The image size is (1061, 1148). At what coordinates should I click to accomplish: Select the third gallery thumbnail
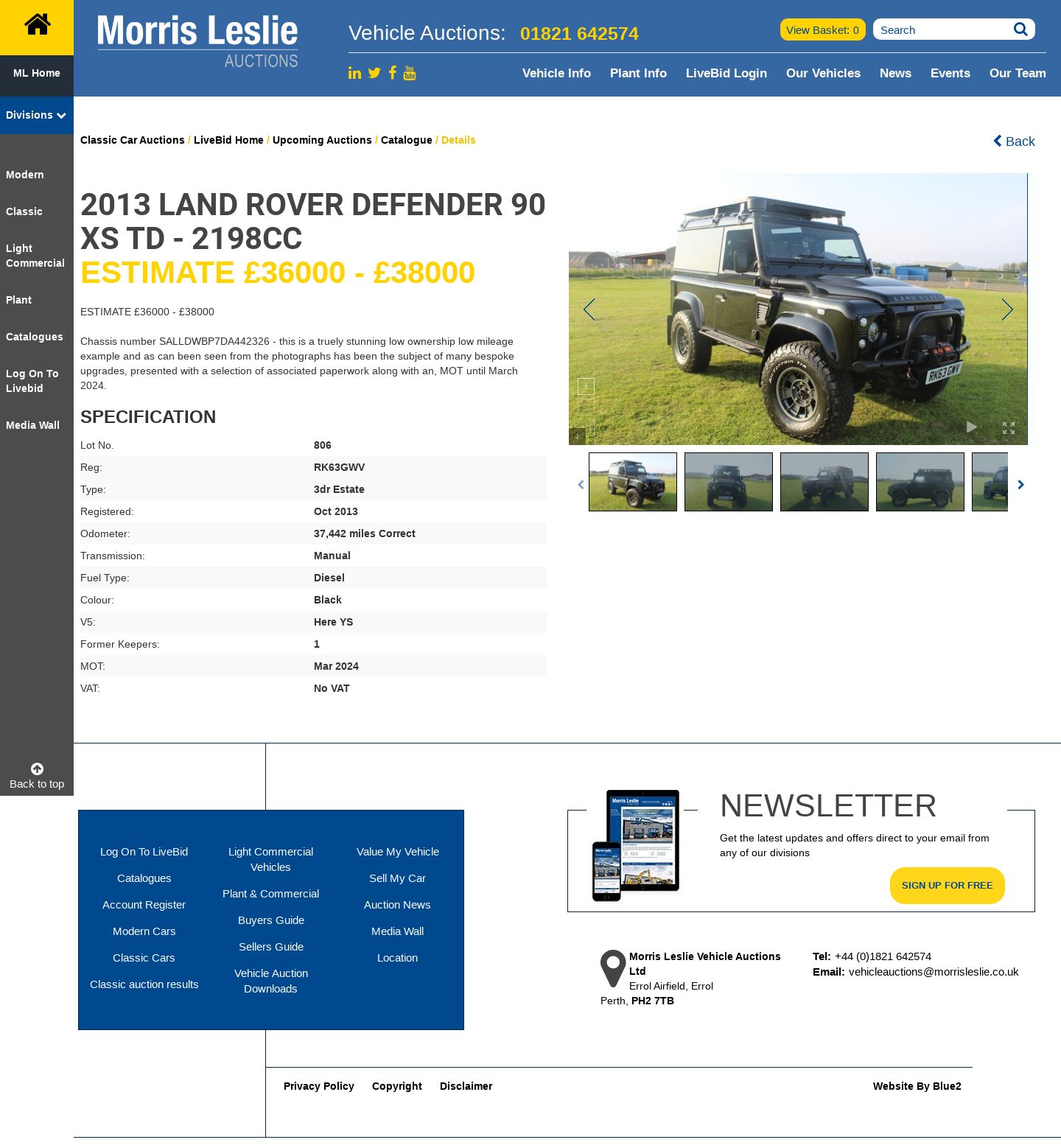(x=824, y=482)
